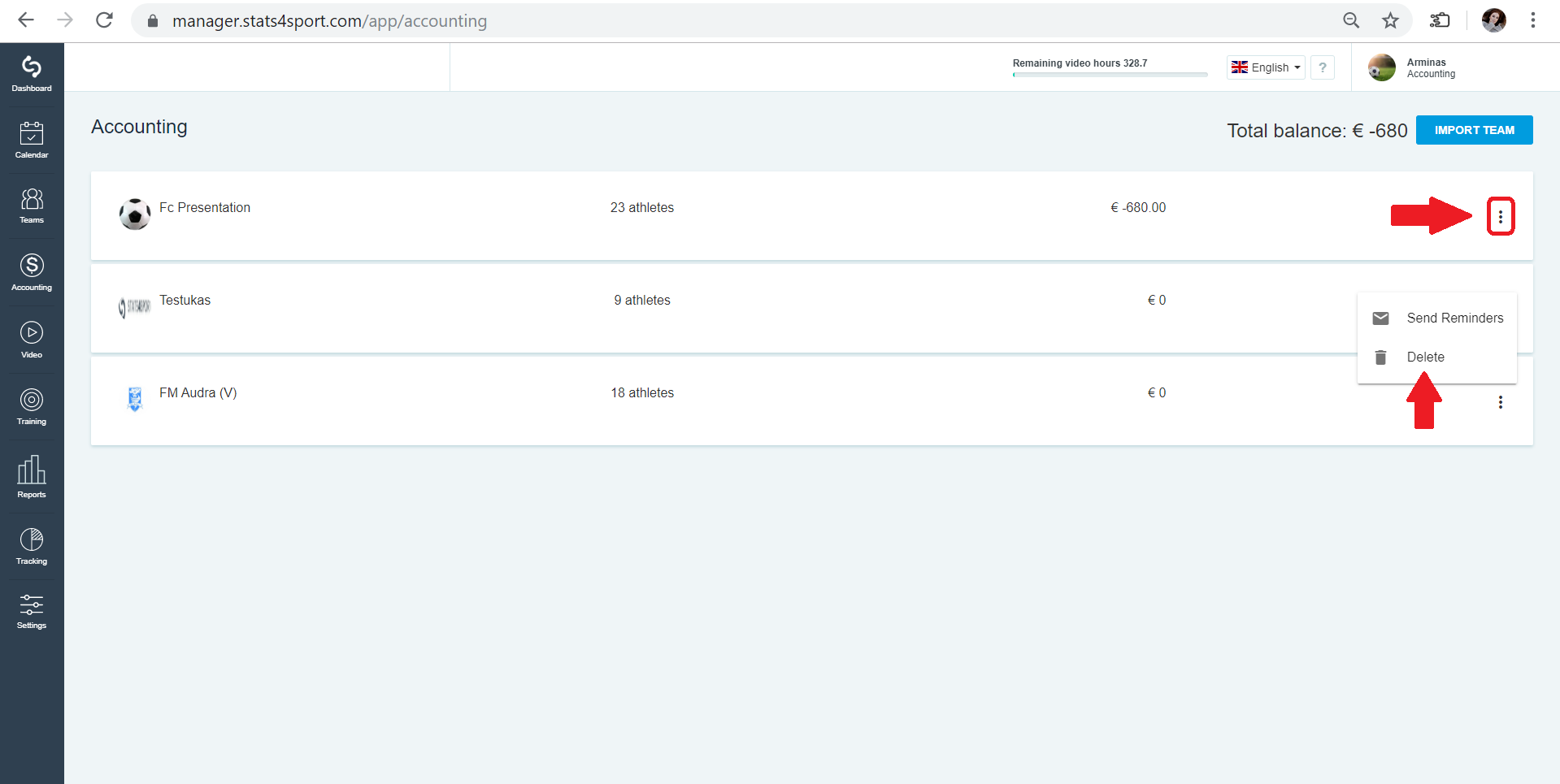Click the FM Audra (V) team name
Image resolution: width=1560 pixels, height=784 pixels.
pyautogui.click(x=198, y=392)
